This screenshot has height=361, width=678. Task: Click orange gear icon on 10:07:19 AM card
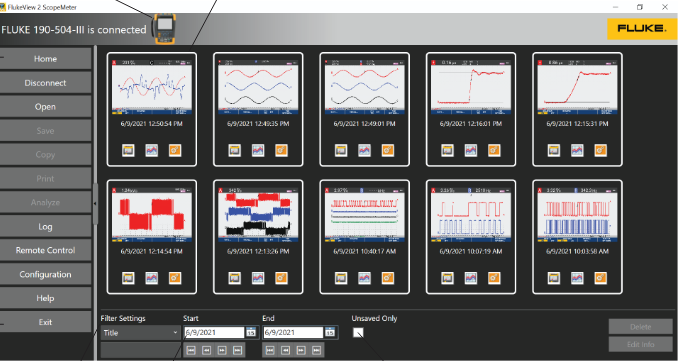[494, 278]
